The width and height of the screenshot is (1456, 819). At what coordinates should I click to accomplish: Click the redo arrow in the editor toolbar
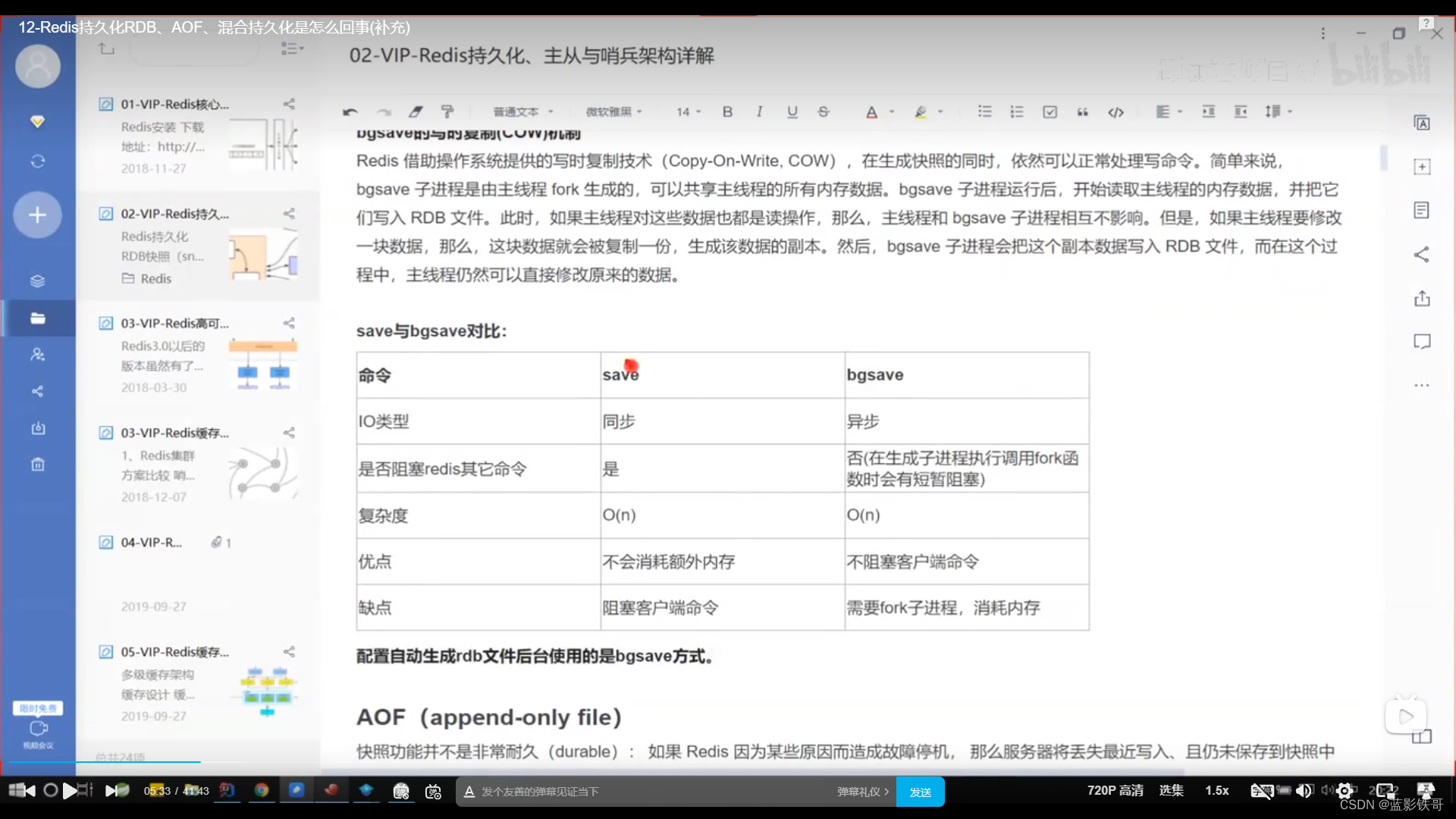pos(384,112)
